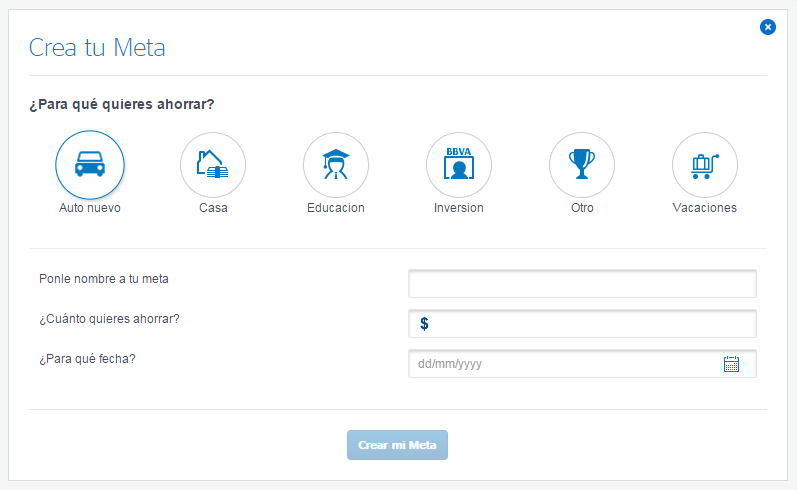This screenshot has height=490, width=797.
Task: Pick the Educacion graduate icon
Action: (336, 165)
